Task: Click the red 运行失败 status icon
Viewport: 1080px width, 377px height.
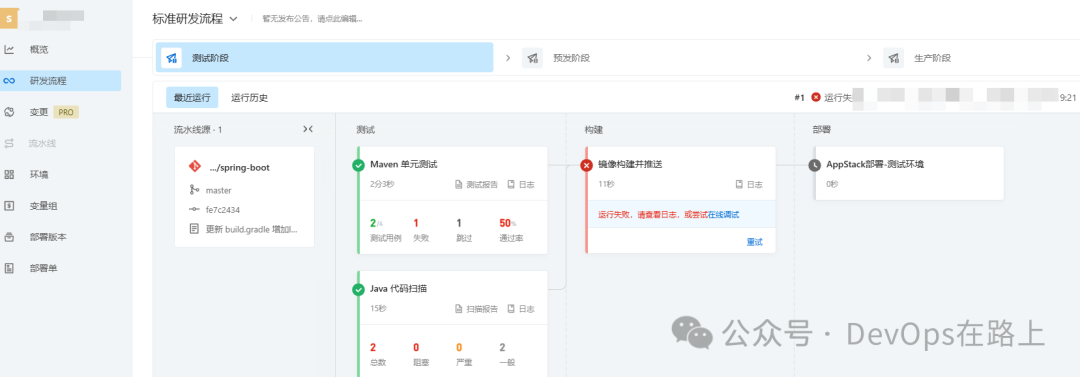Action: click(x=816, y=98)
